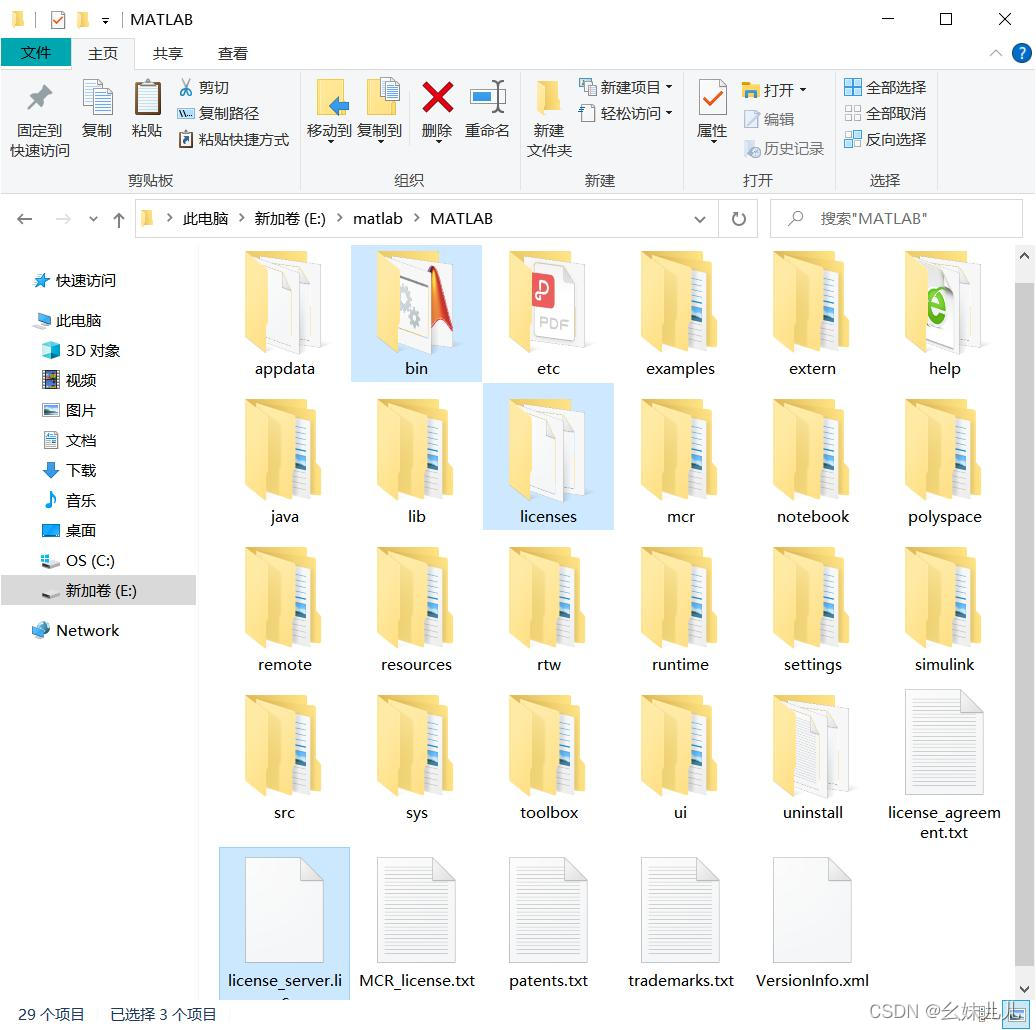This screenshot has height=1030, width=1036.
Task: Select This PC (此电脑) in sidebar
Action: pos(68,320)
